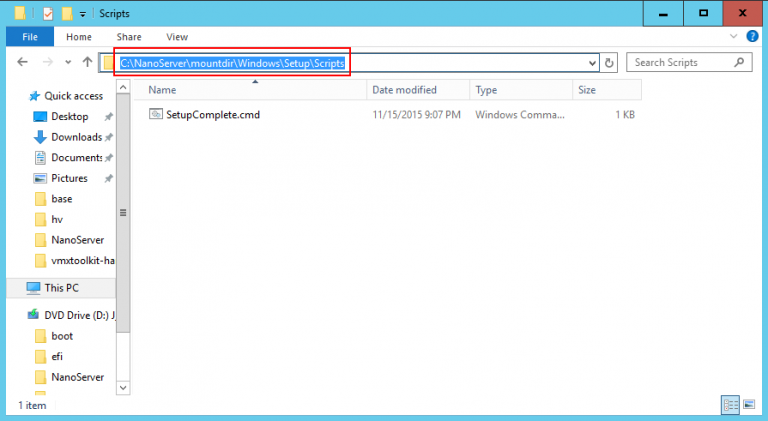
Task: Click the Quick access star icon
Action: pyautogui.click(x=34, y=96)
